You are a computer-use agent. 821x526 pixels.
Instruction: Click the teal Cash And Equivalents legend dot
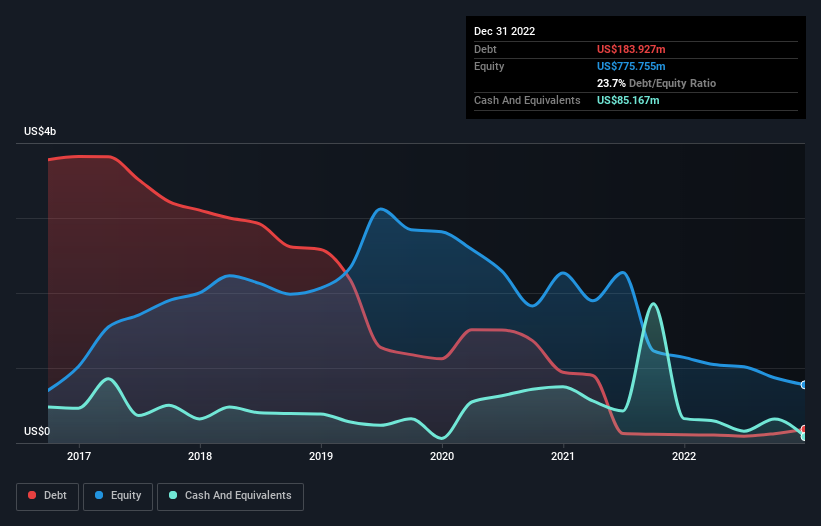coord(173,495)
